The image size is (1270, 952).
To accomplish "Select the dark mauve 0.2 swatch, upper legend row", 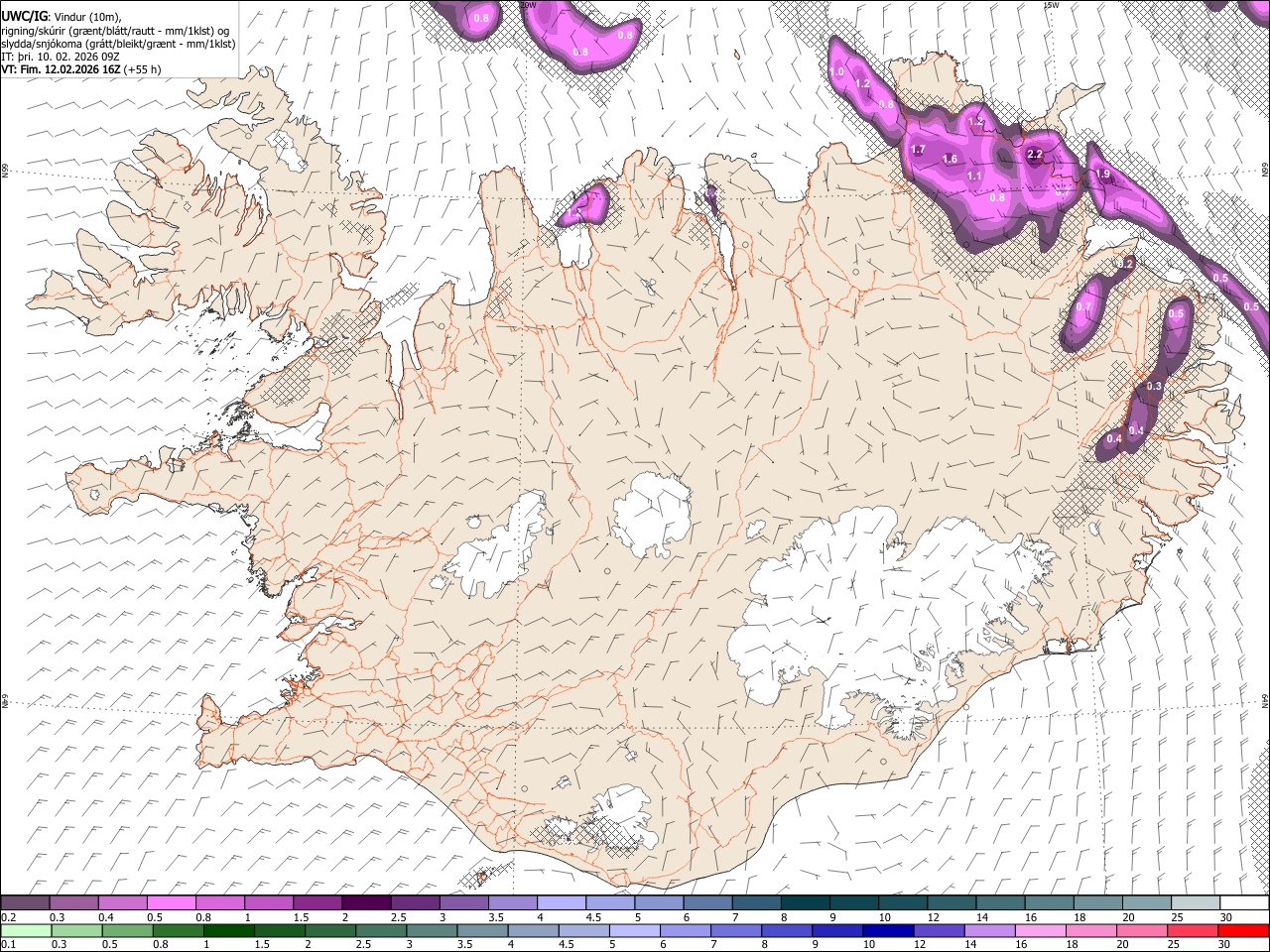I will click(25, 903).
